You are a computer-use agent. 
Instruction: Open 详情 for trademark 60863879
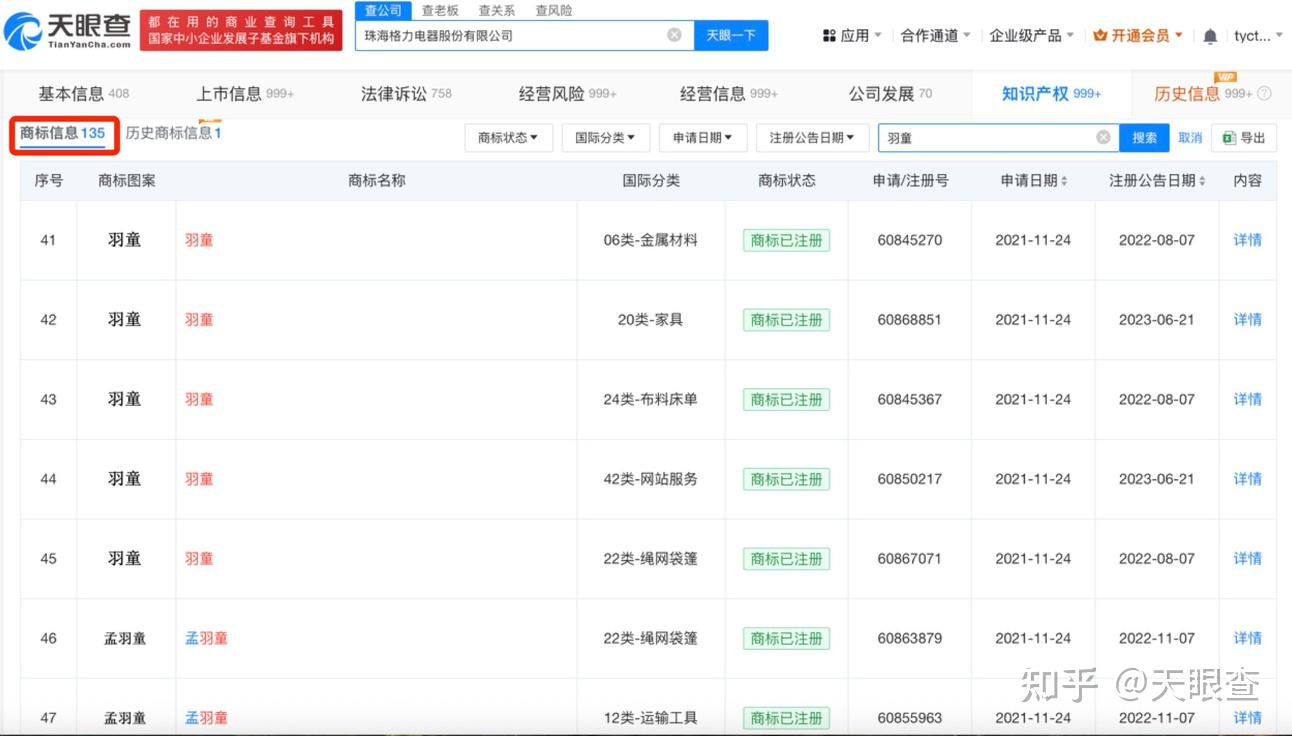(x=1247, y=638)
